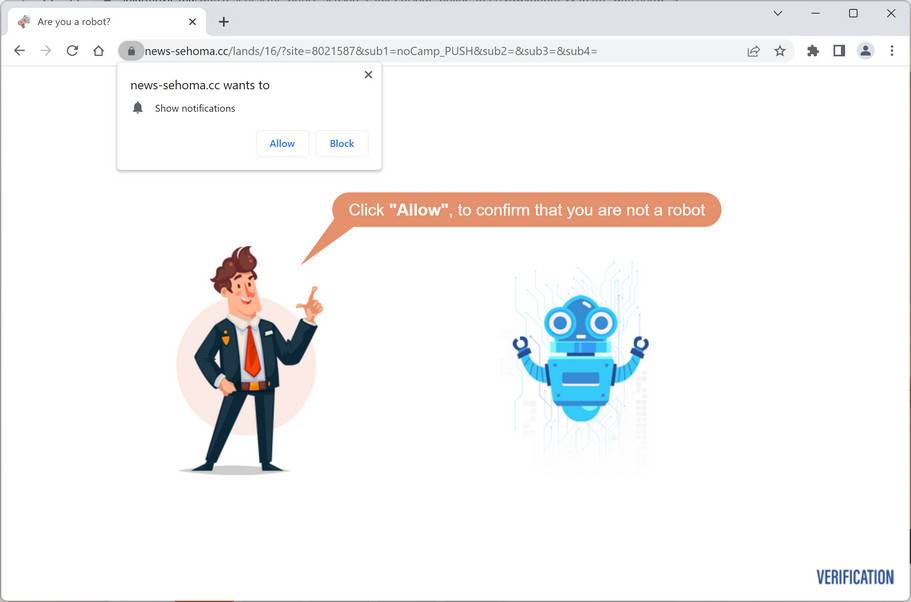This screenshot has width=911, height=602.
Task: Click the VERIFICATION text at page corner
Action: click(855, 577)
